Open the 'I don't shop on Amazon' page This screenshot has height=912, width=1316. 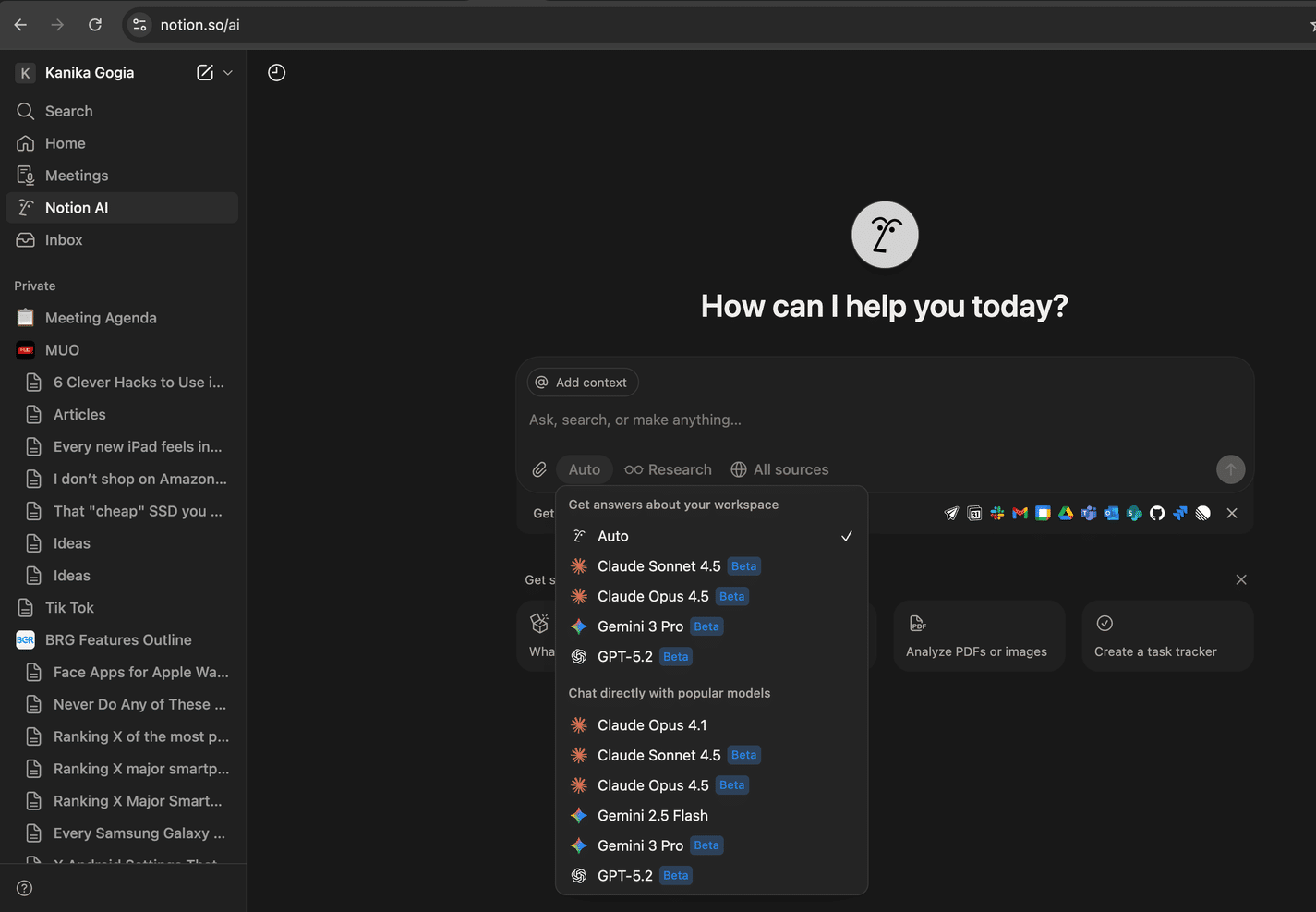pyautogui.click(x=122, y=479)
